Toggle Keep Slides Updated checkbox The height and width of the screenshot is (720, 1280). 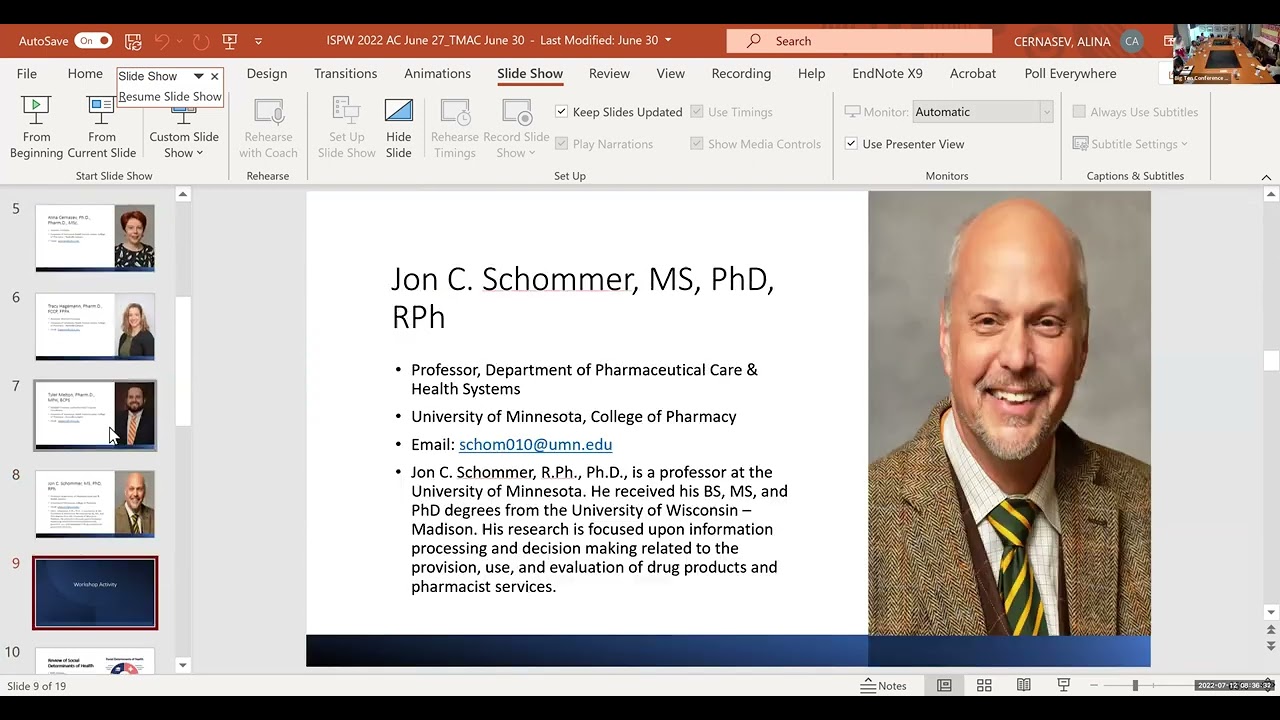(x=561, y=112)
